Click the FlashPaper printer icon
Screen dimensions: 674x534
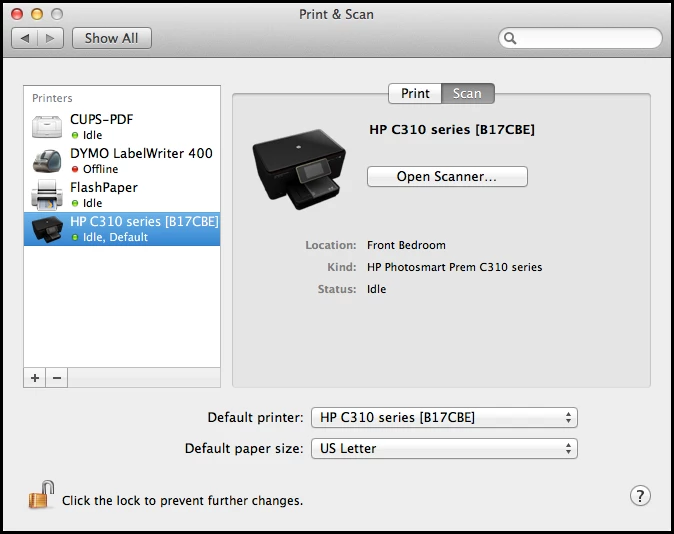pyautogui.click(x=47, y=195)
